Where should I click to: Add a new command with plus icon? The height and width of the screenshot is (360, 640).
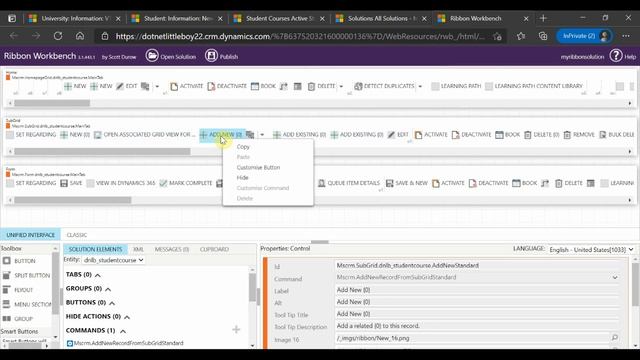pyautogui.click(x=236, y=329)
